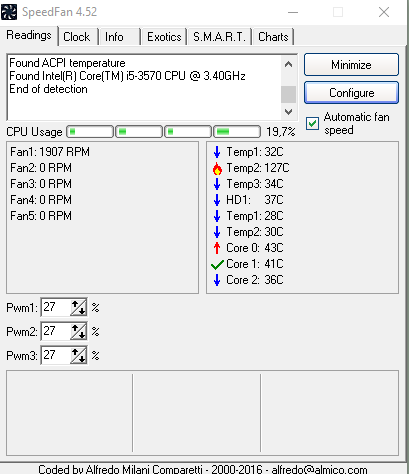Adjust Pwm1 value using its spinner arrows
The height and width of the screenshot is (474, 409).
point(78,307)
